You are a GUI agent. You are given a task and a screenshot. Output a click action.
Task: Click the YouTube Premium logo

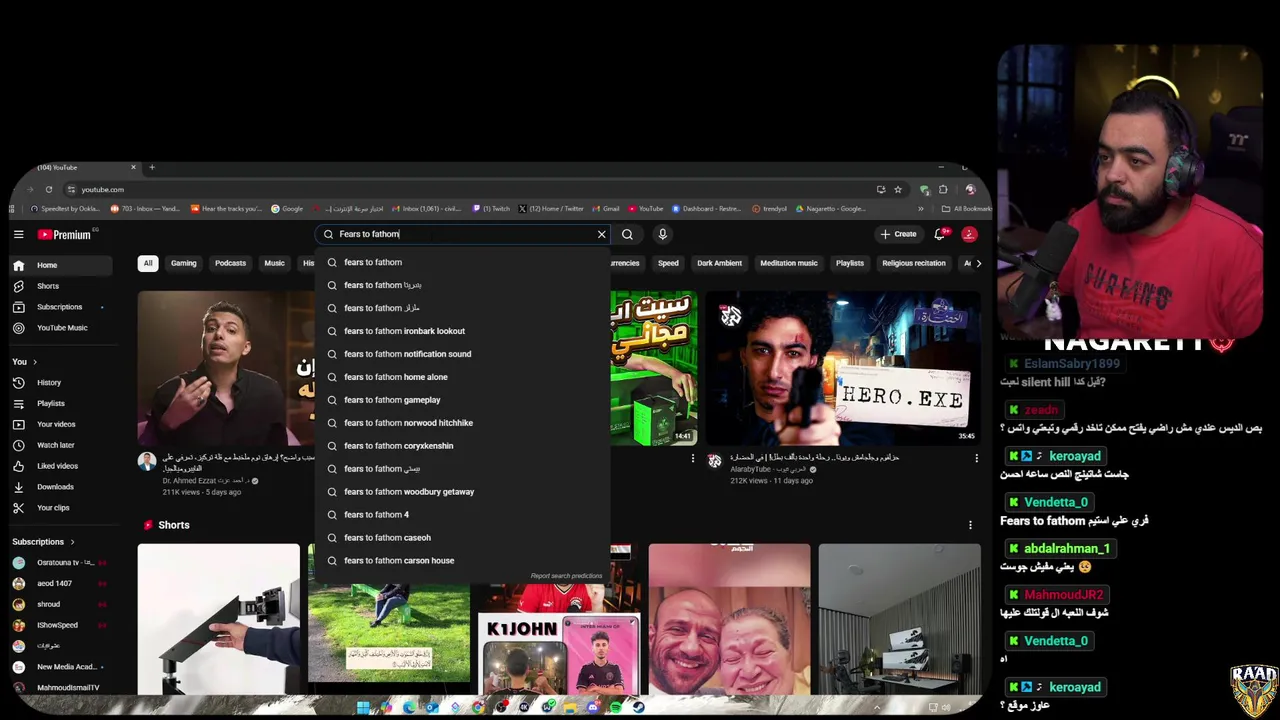click(x=65, y=235)
